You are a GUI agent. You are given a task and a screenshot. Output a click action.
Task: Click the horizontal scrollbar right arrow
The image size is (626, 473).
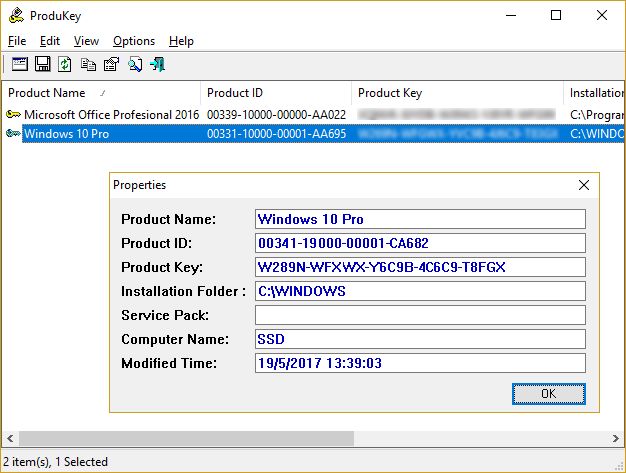pos(616,438)
